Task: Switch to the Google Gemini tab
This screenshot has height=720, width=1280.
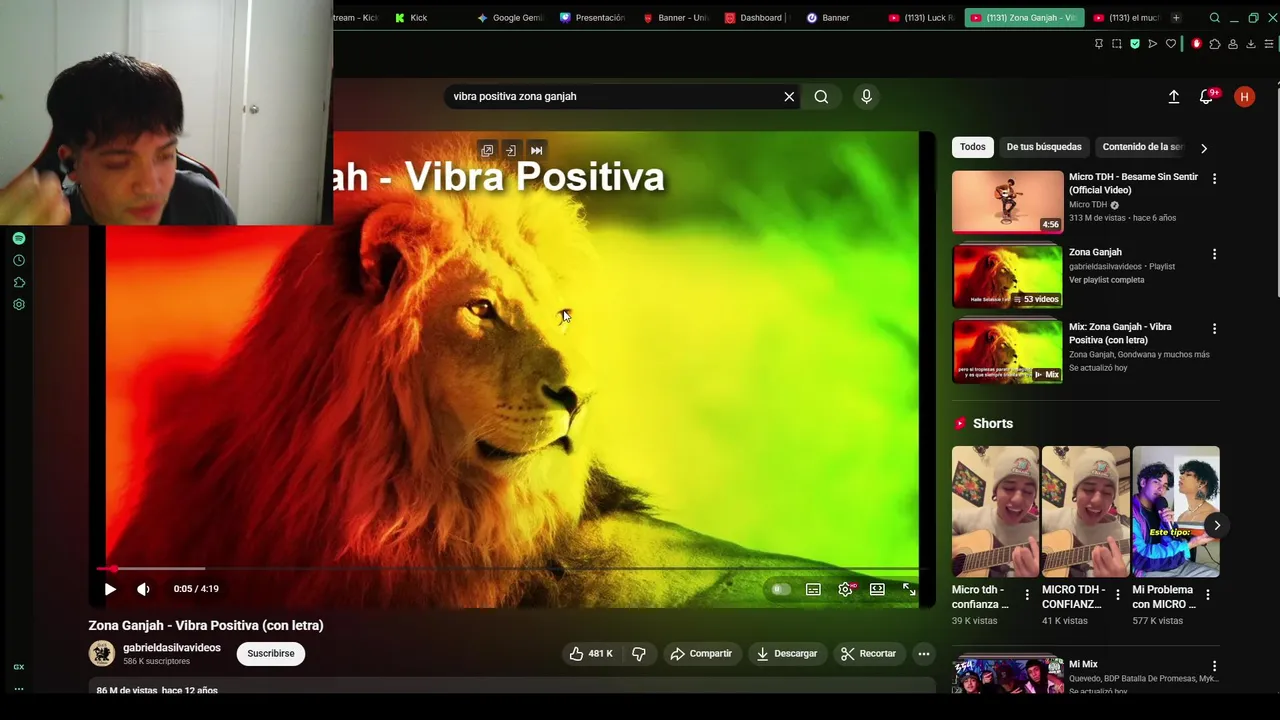Action: coord(510,18)
